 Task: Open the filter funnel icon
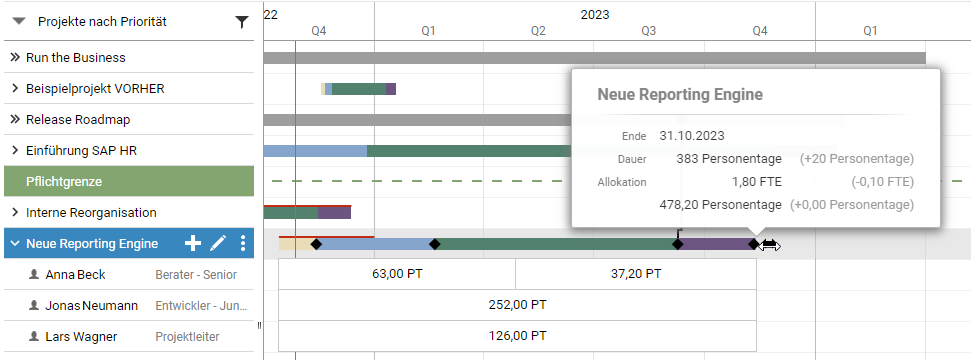pyautogui.click(x=242, y=22)
